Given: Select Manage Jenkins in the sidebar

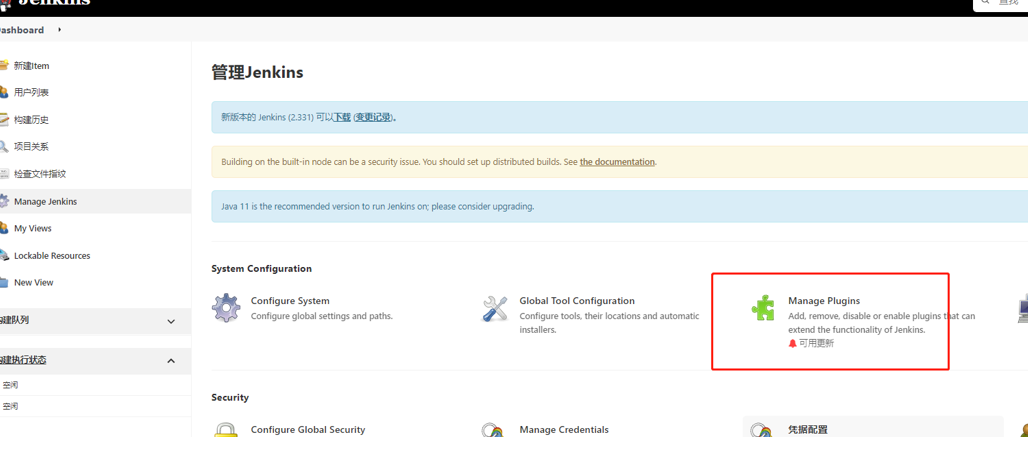Looking at the screenshot, I should coord(45,201).
